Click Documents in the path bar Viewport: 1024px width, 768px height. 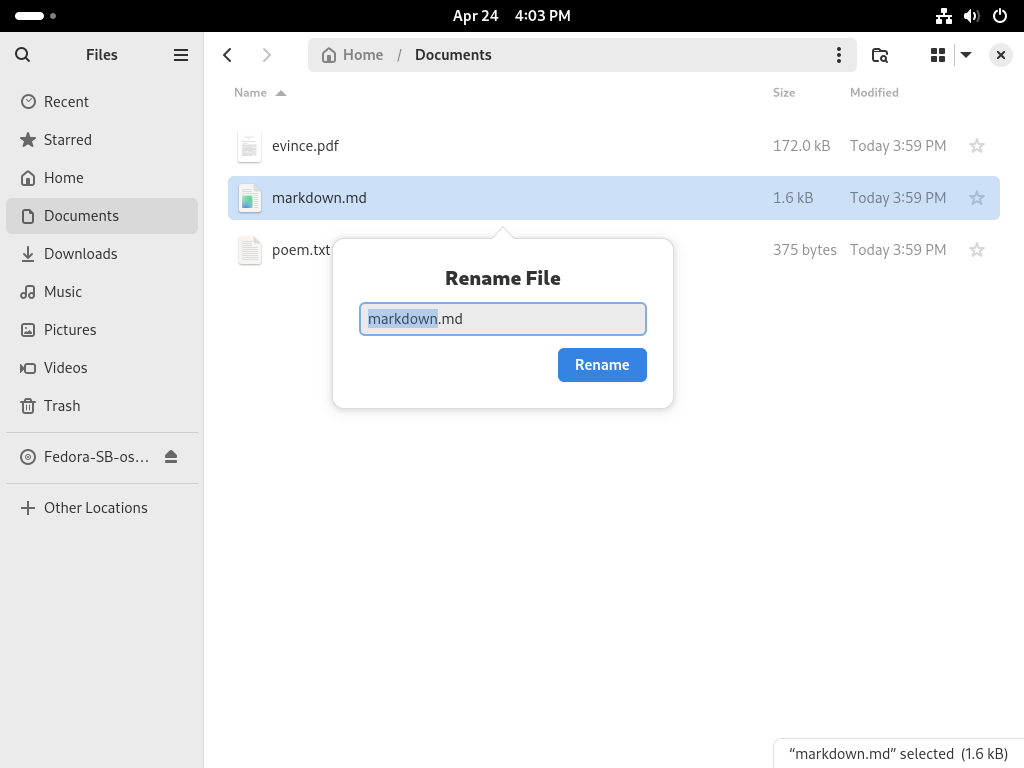pyautogui.click(x=453, y=55)
